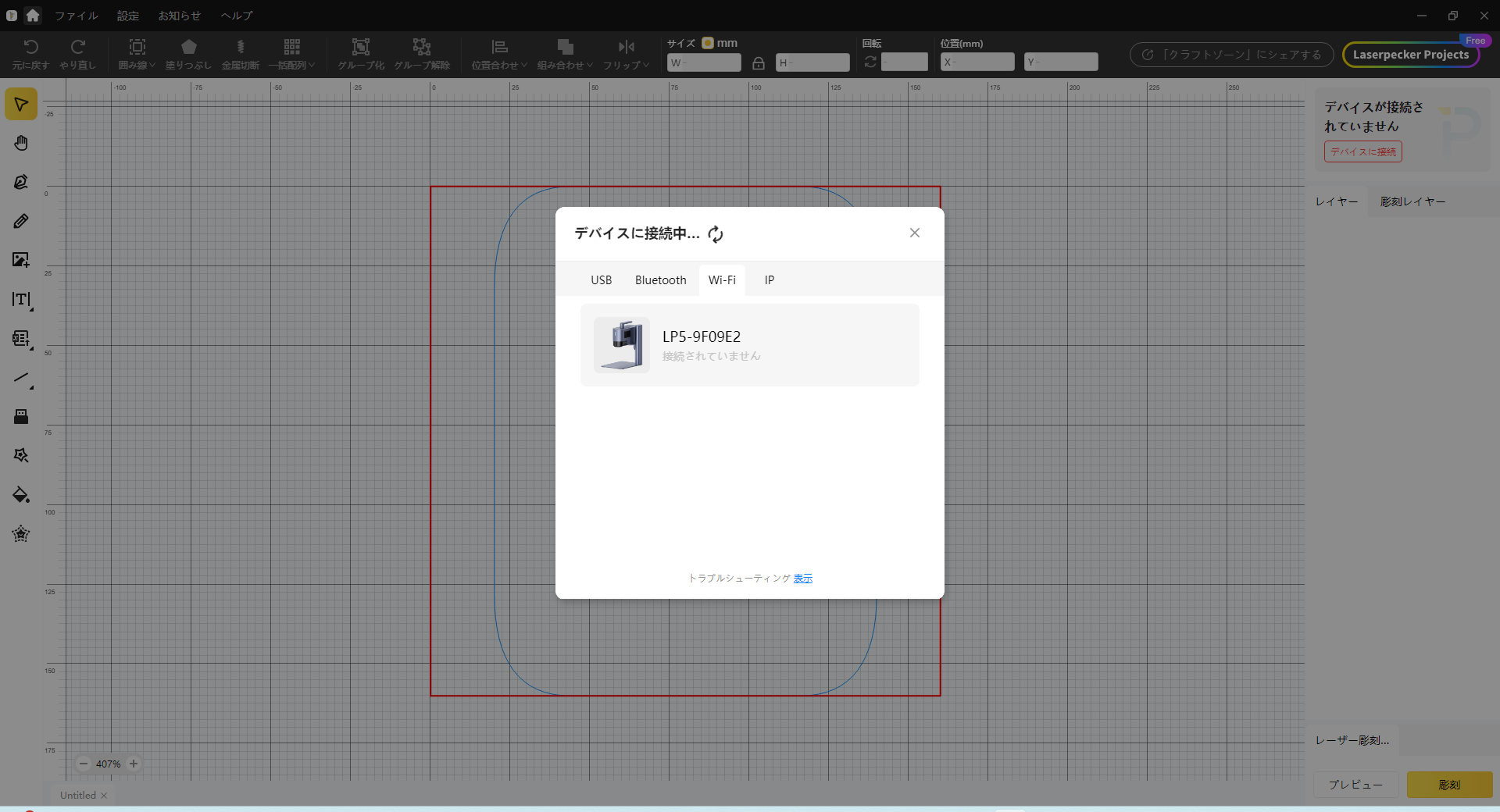Click the rotation angle input field
The width and height of the screenshot is (1500, 812).
[905, 62]
